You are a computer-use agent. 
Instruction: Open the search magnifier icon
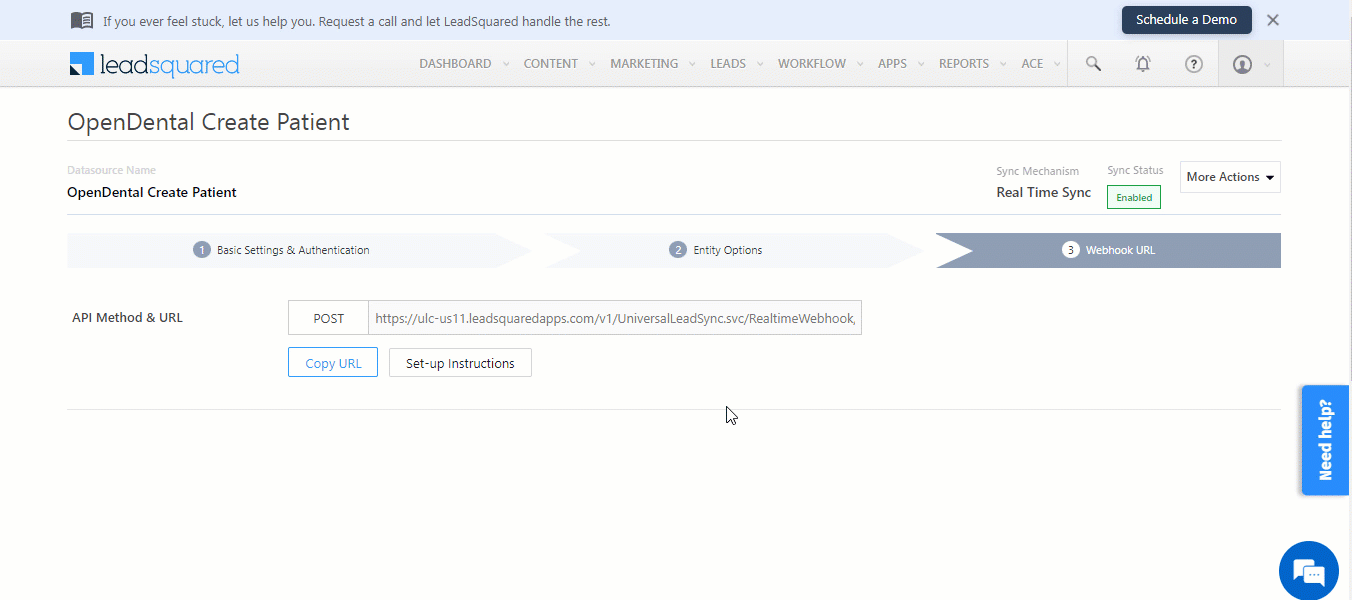[x=1093, y=63]
